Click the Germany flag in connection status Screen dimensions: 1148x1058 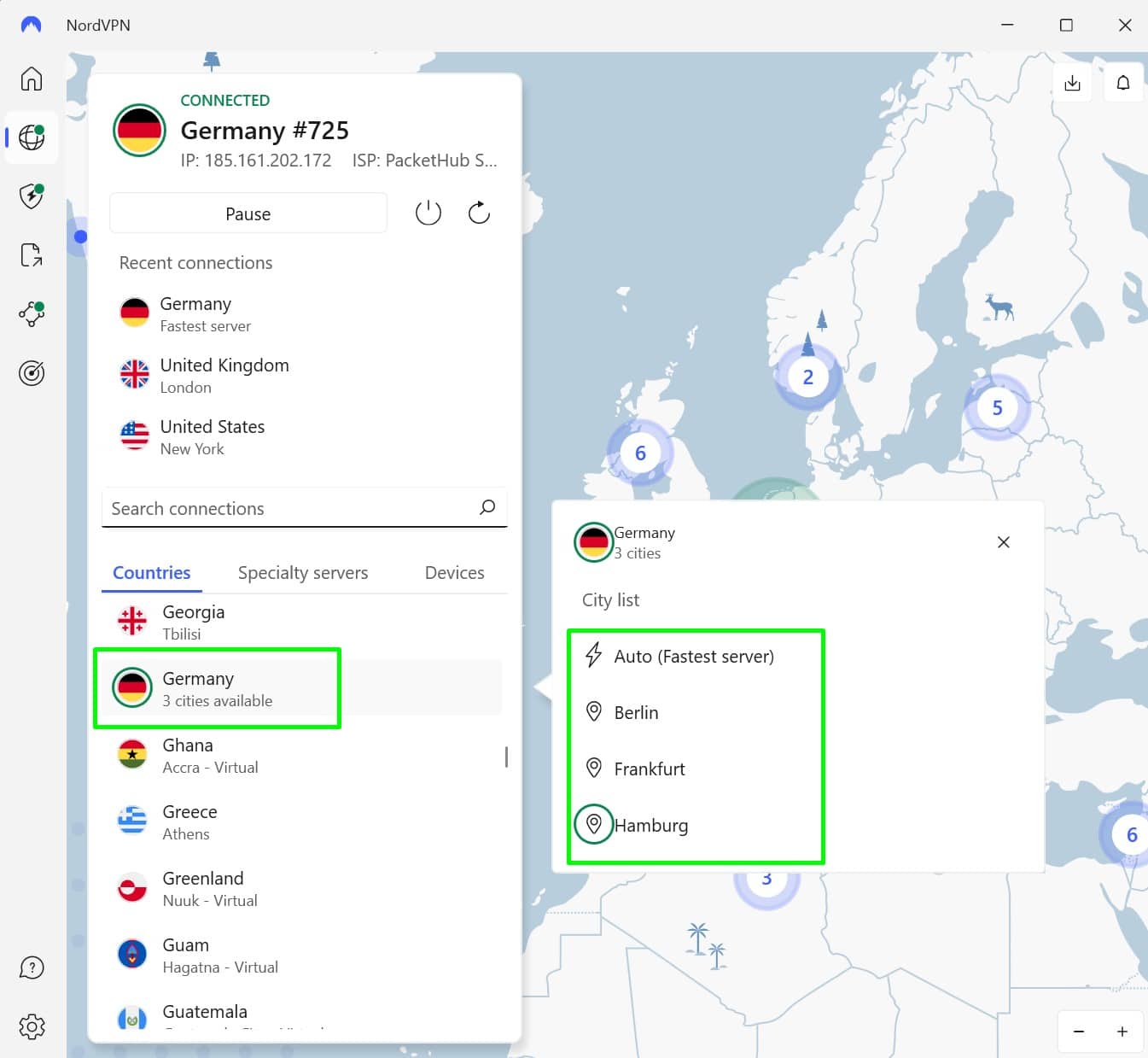tap(140, 130)
